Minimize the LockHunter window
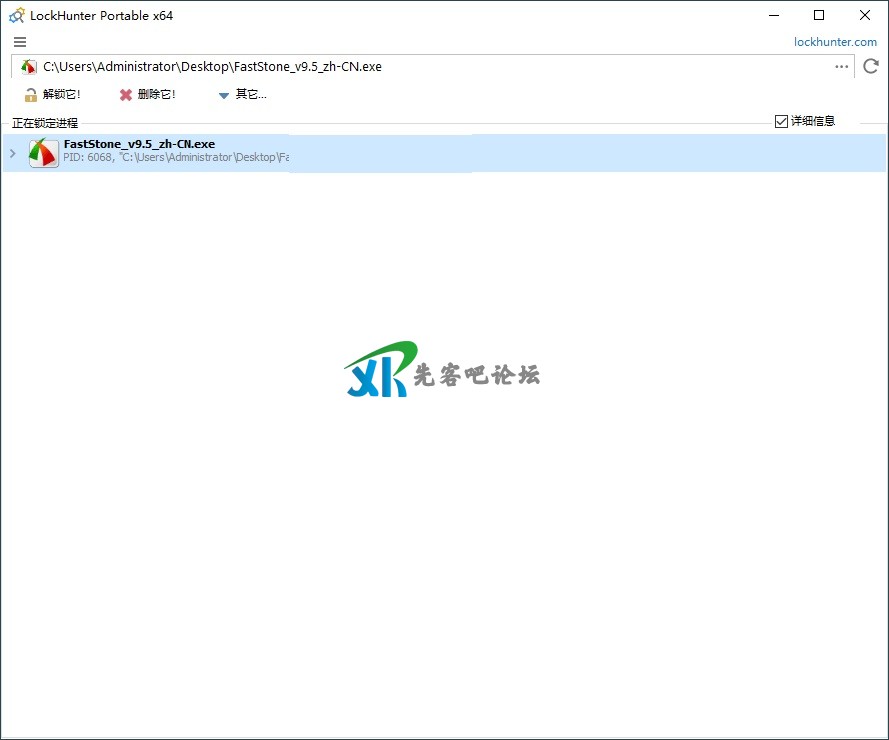The height and width of the screenshot is (740, 889). tap(774, 15)
